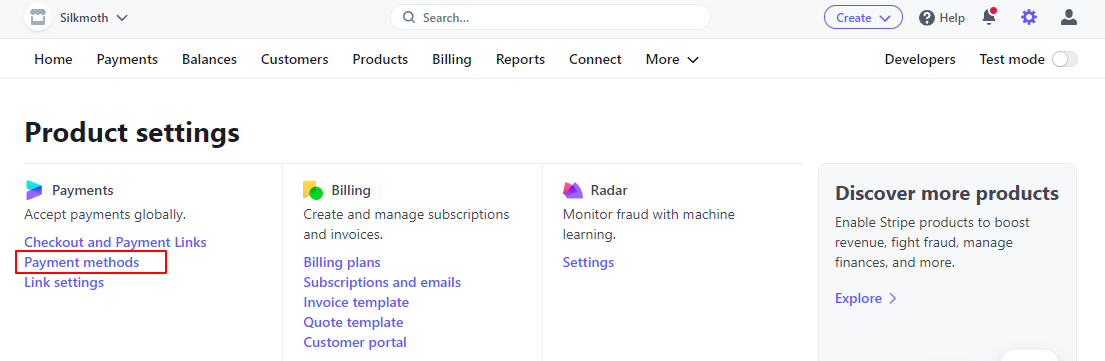Image resolution: width=1105 pixels, height=361 pixels.
Task: Focus the Search input field
Action: click(x=550, y=18)
